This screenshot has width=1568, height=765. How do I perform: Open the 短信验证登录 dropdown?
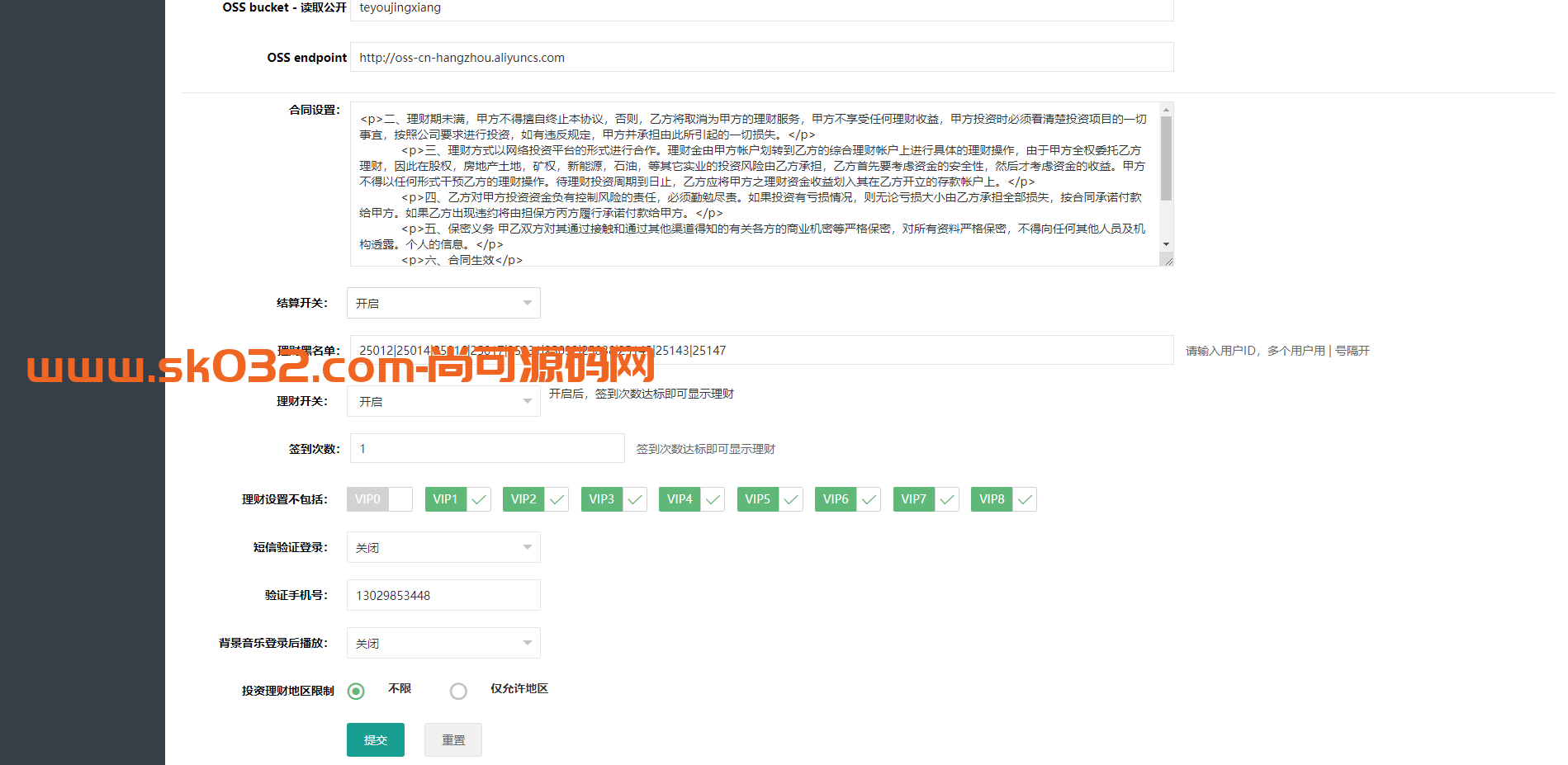(443, 547)
